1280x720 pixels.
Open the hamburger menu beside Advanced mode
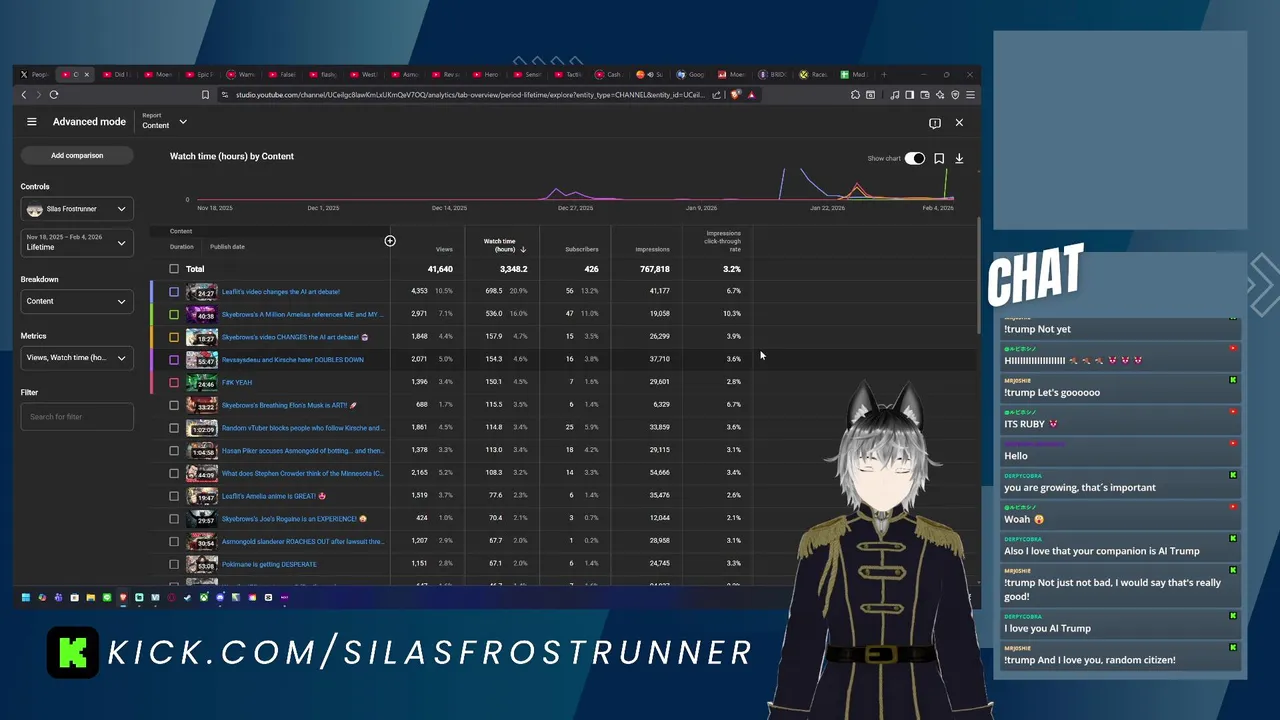(x=32, y=122)
